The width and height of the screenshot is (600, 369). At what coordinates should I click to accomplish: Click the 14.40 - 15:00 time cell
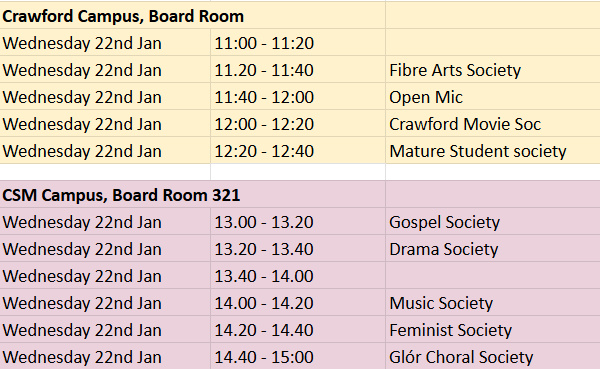click(298, 356)
